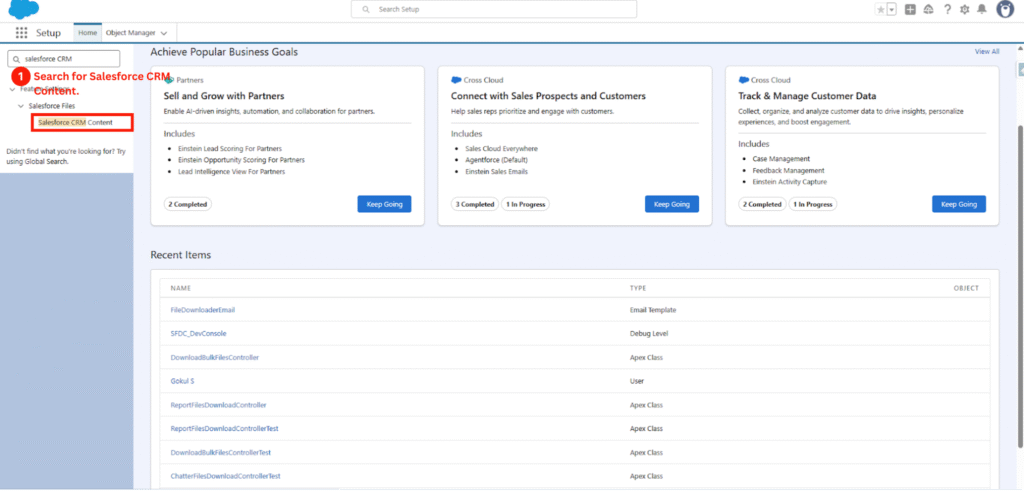1024x492 pixels.
Task: Click View All business goals
Action: pyautogui.click(x=987, y=51)
